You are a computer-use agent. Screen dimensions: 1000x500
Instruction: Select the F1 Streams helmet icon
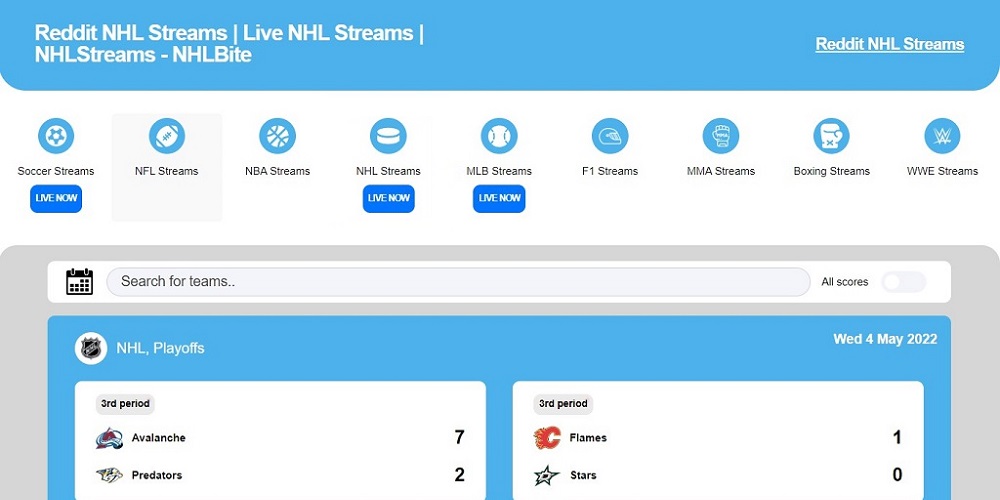point(610,136)
